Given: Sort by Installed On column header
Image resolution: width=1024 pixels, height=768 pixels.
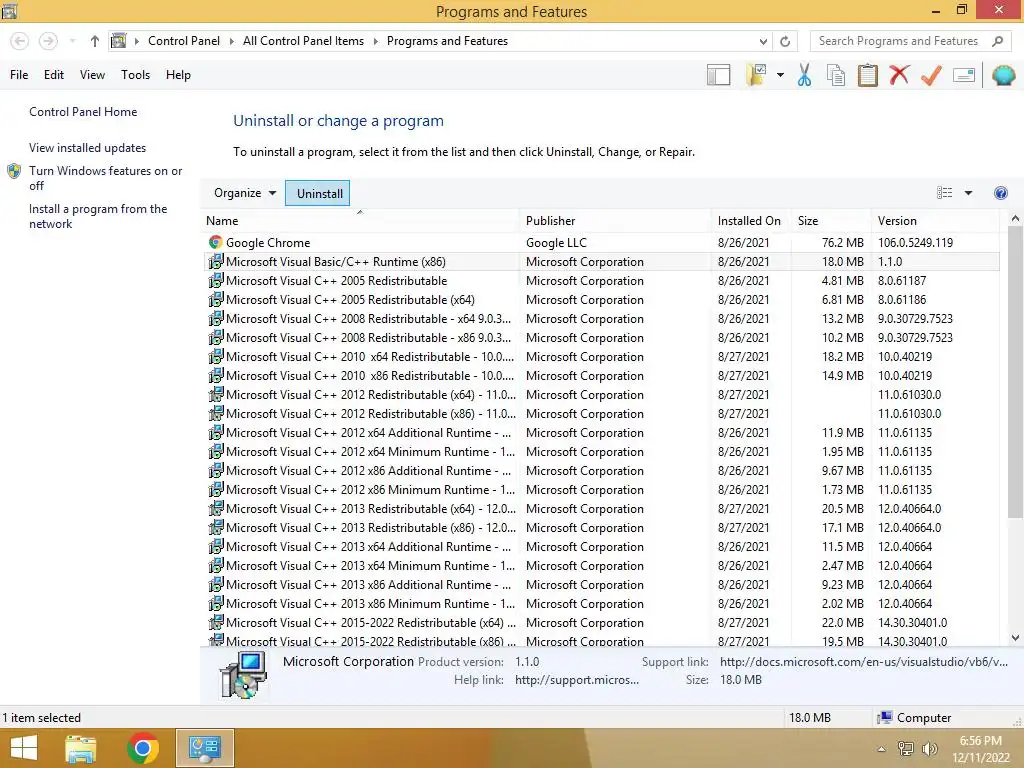Looking at the screenshot, I should [x=750, y=221].
